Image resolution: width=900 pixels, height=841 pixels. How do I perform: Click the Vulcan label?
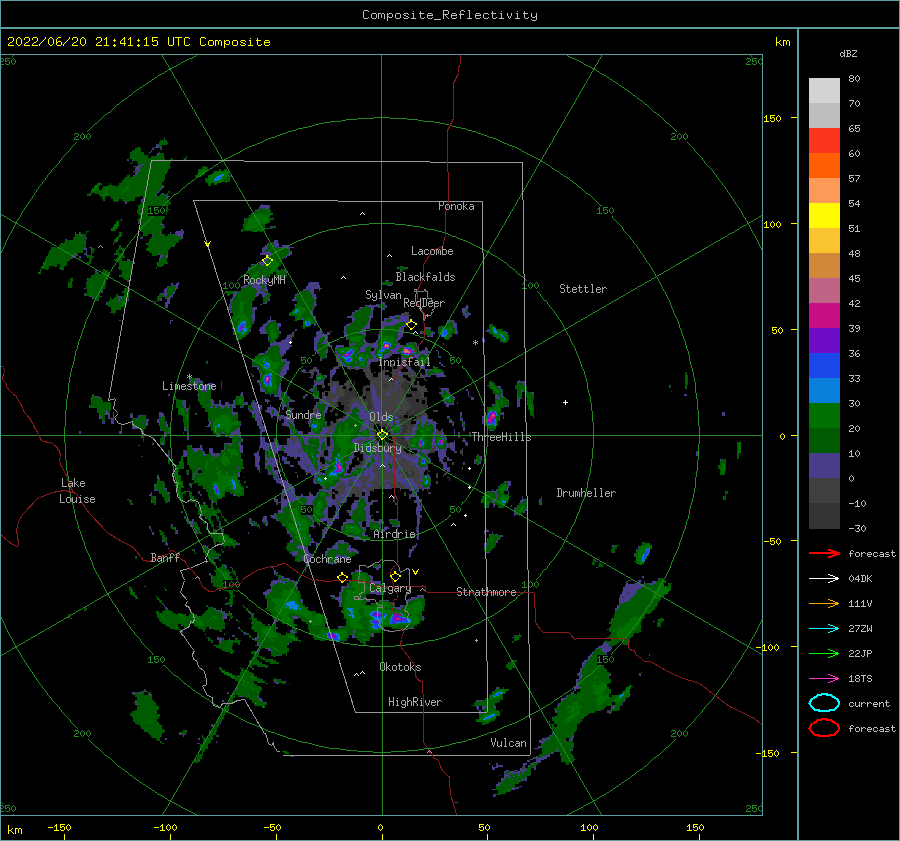tap(508, 743)
